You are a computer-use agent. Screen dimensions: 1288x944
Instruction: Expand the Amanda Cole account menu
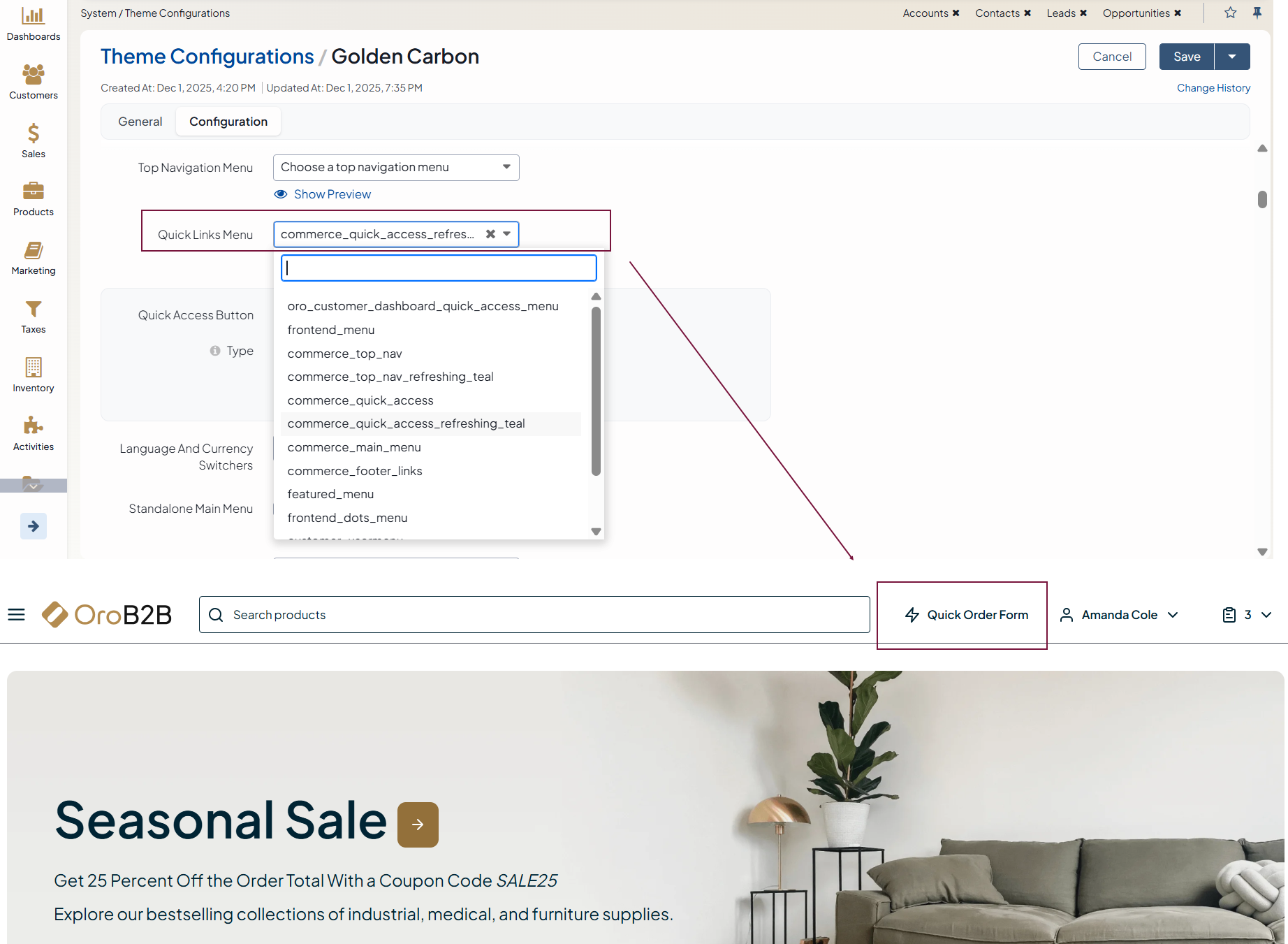click(x=1173, y=615)
